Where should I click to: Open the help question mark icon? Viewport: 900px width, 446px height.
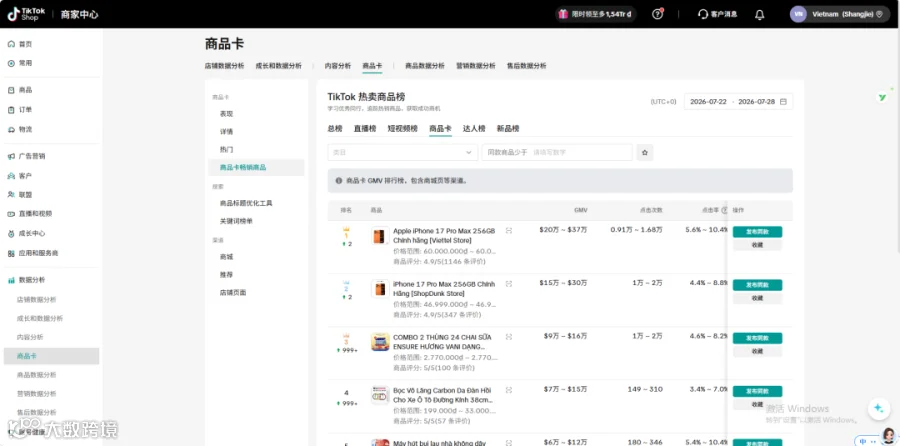pos(658,14)
